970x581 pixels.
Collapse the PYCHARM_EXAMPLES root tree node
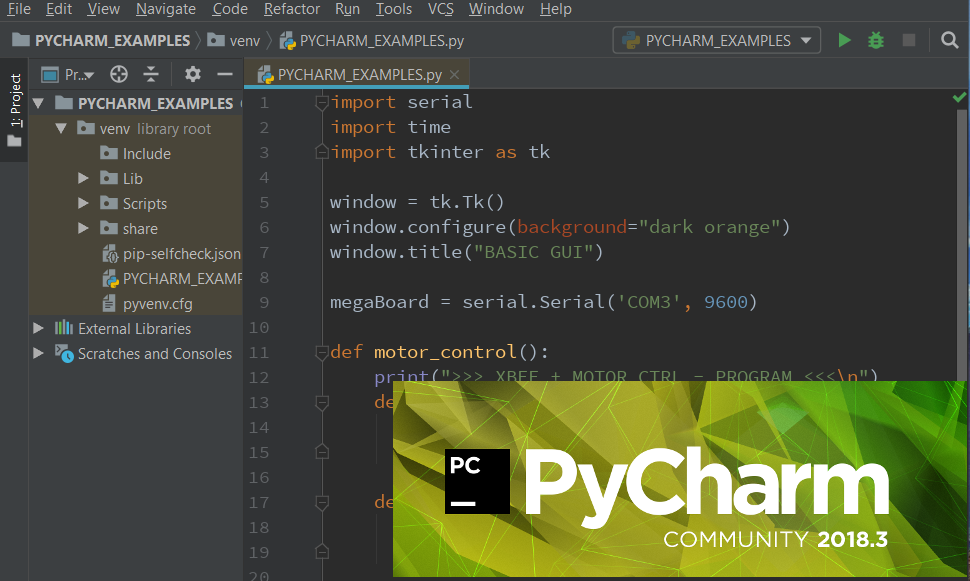click(x=38, y=103)
